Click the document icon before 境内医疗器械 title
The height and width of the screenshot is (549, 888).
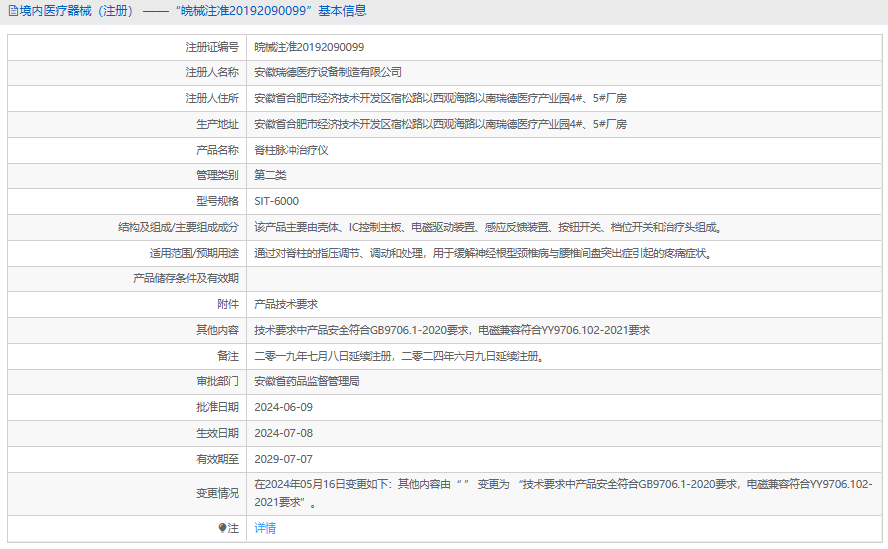13,11
